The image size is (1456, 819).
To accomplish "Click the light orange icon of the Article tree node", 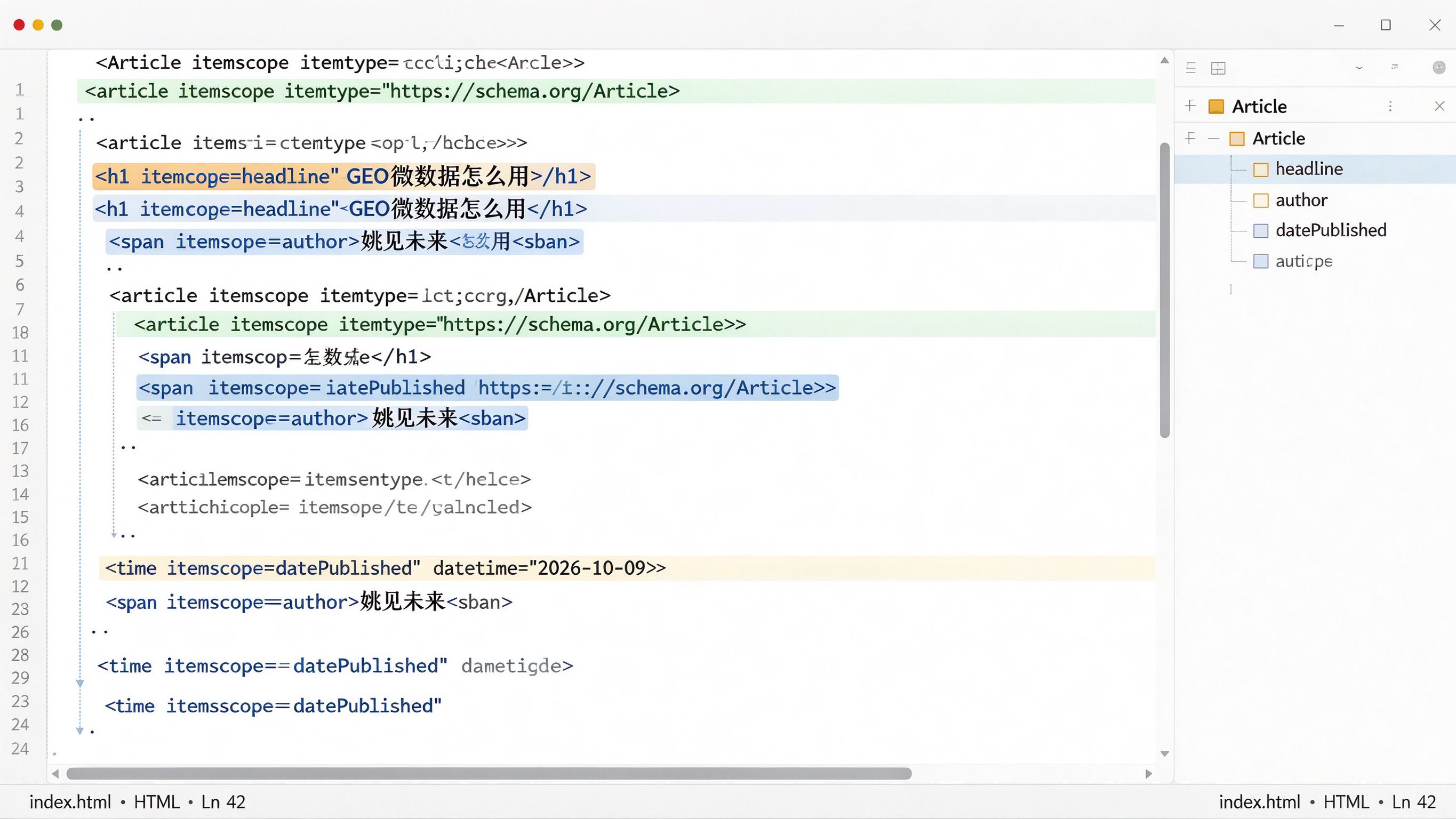I will pos(1237,139).
